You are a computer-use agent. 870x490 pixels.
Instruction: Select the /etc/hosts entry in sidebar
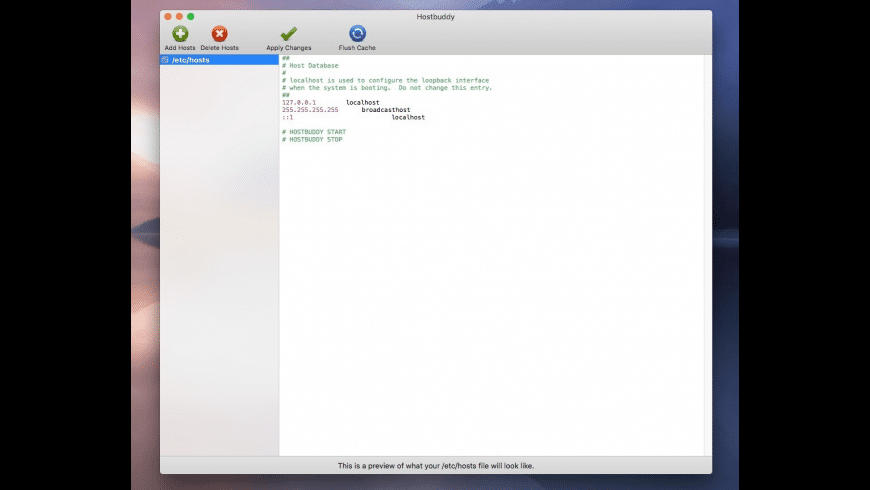[x=191, y=60]
